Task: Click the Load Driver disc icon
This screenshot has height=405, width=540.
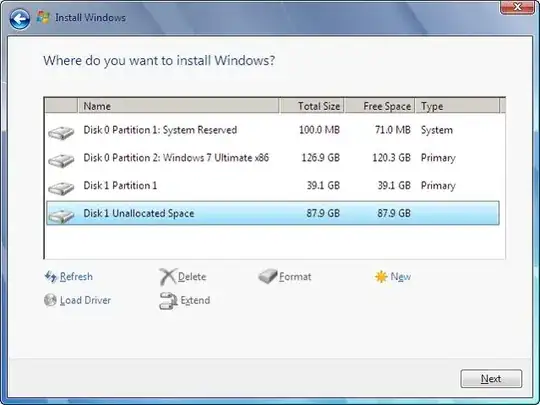Action: click(x=50, y=300)
